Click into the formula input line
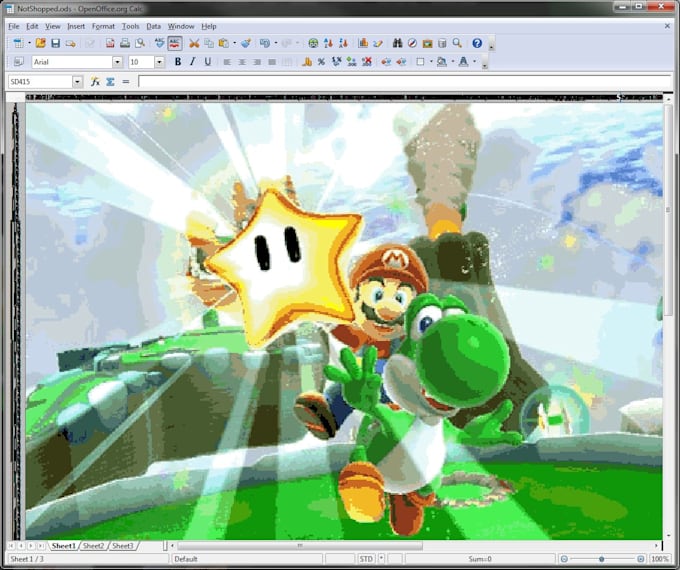 coord(404,82)
